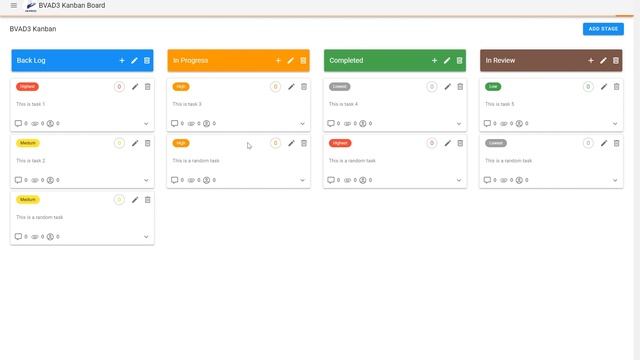Expand the Back Log random task card

[x=146, y=237]
